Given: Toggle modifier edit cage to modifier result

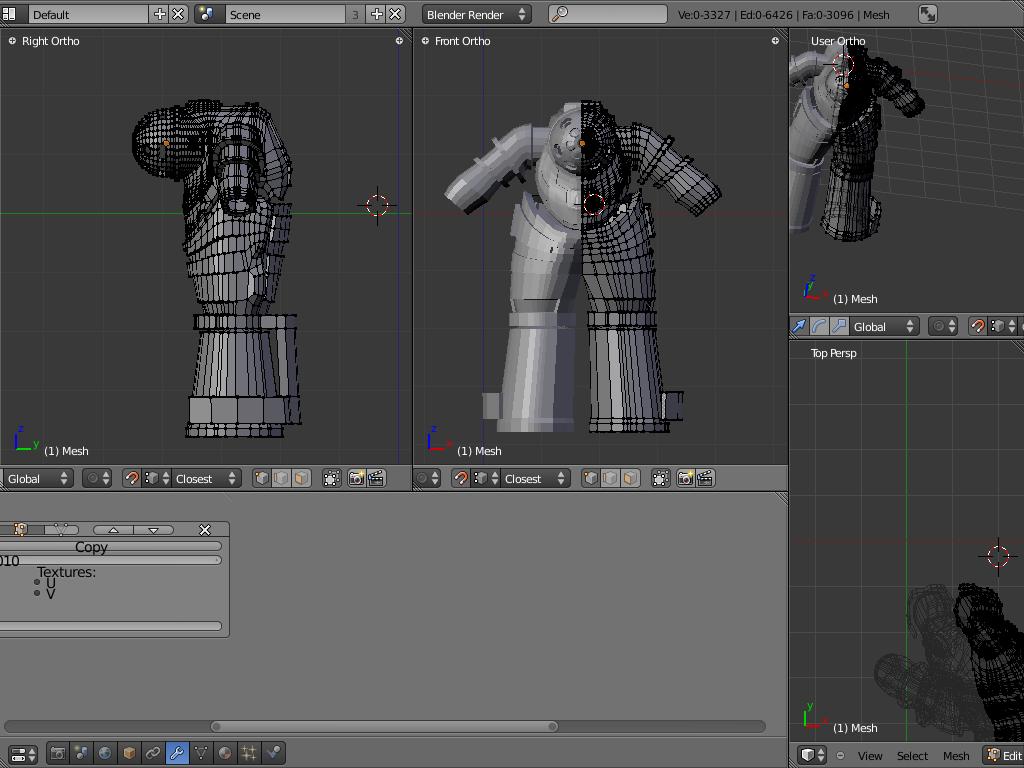Looking at the screenshot, I should point(61,530).
